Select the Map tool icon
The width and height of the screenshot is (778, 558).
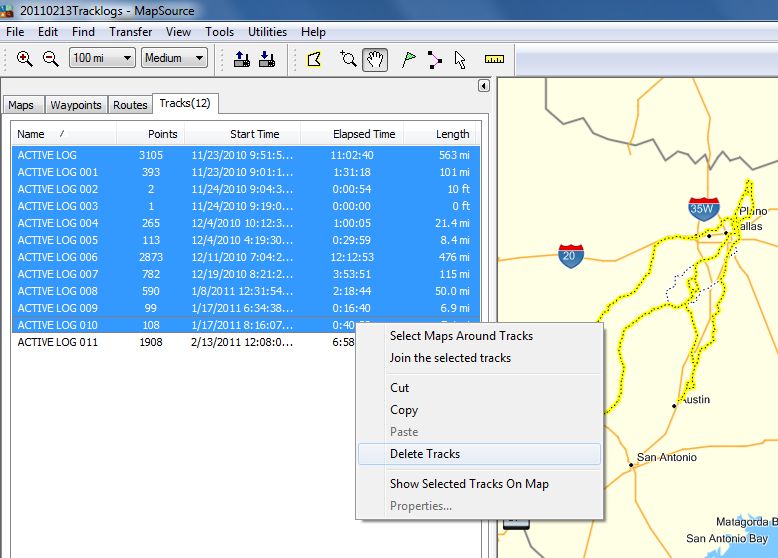(x=314, y=59)
